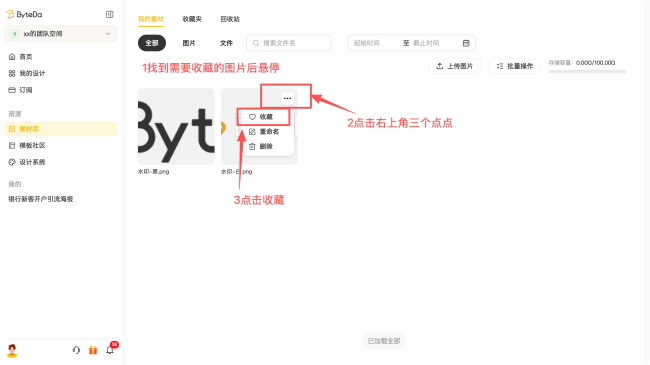Open the gift box icon
This screenshot has height=365, width=650.
click(x=93, y=350)
